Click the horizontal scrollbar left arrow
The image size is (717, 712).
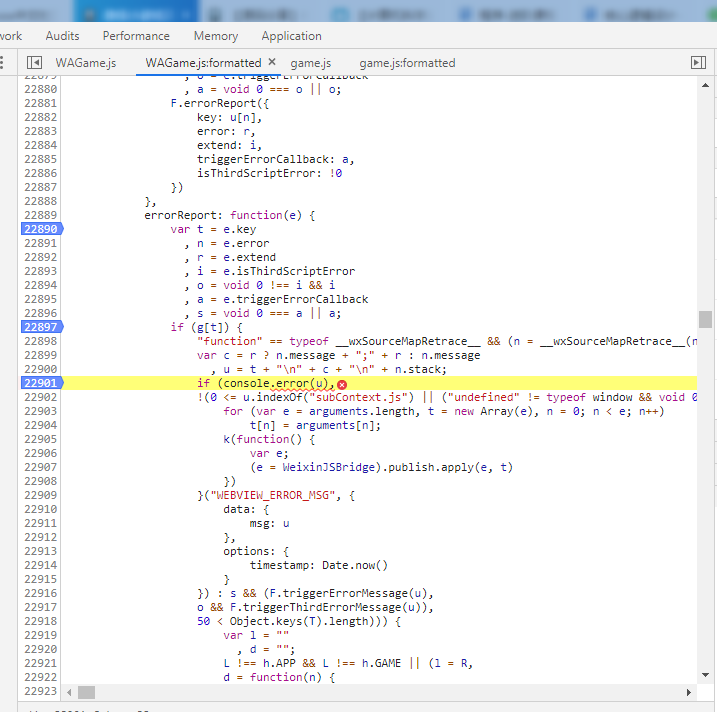69,692
